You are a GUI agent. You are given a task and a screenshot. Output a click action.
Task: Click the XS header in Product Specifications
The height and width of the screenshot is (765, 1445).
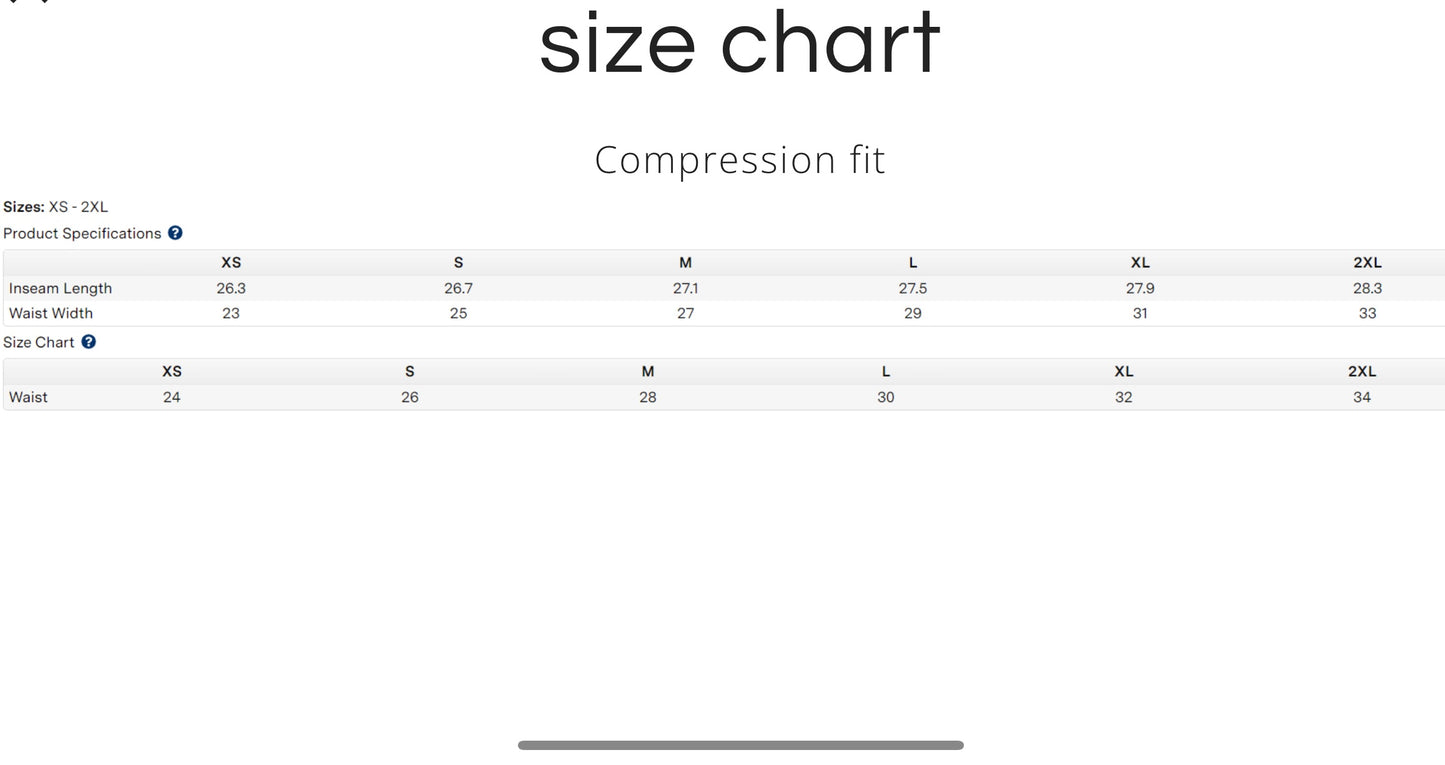[x=231, y=262]
